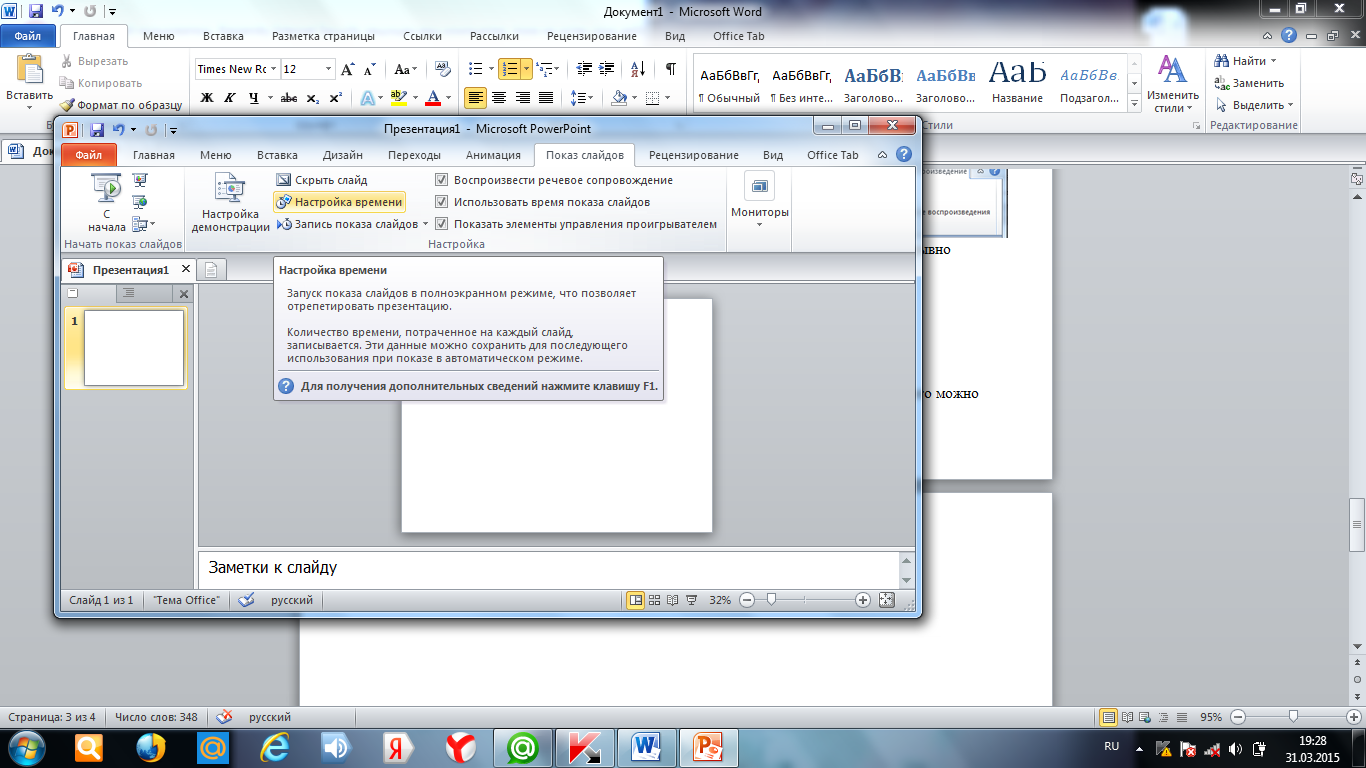Image resolution: width=1366 pixels, height=768 pixels.
Task: Click in Заметки к слайду notes area
Action: pos(550,568)
